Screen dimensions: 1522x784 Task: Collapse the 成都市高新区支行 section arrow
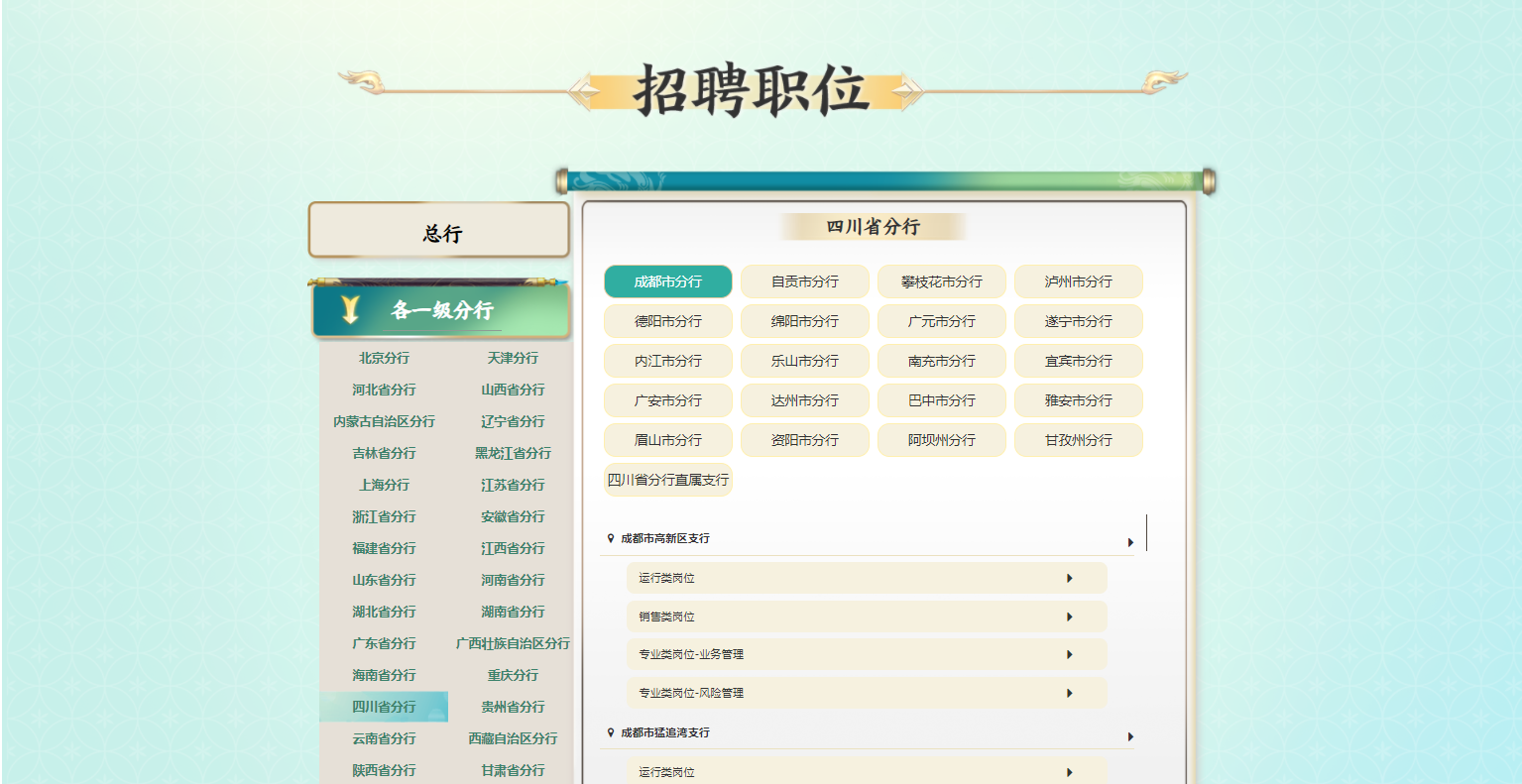pos(1130,542)
